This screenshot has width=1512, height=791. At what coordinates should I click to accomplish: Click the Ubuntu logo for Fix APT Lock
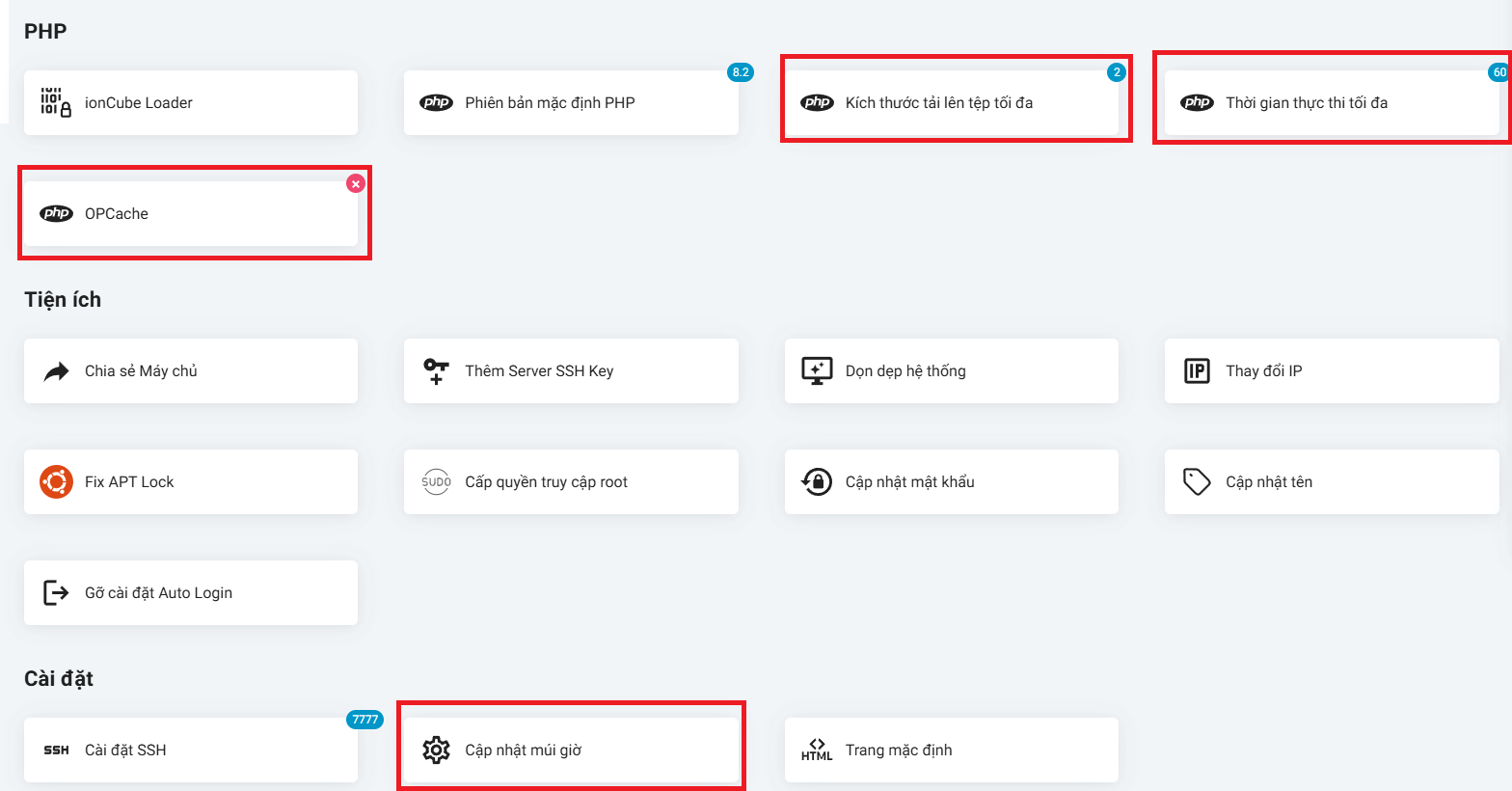[56, 481]
